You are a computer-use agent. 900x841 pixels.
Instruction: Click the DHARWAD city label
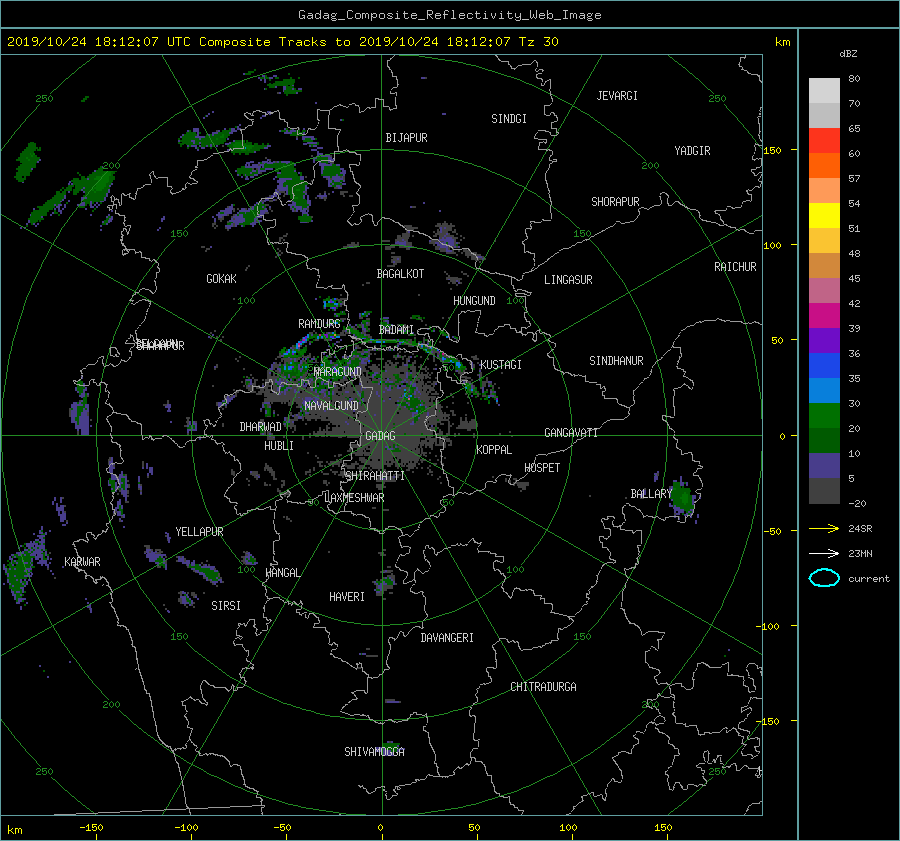[261, 427]
